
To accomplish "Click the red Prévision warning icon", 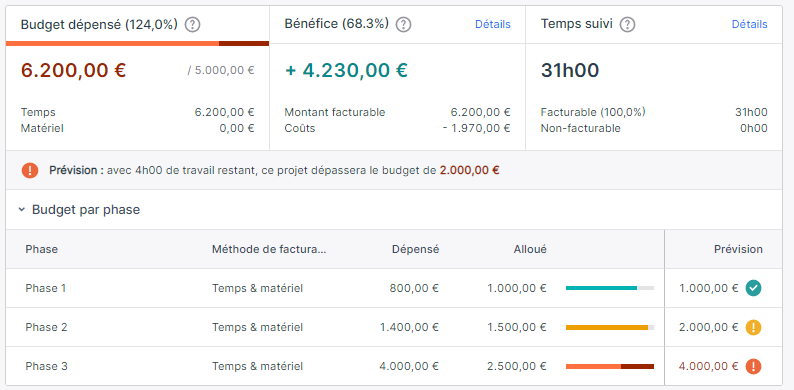I will point(30,170).
